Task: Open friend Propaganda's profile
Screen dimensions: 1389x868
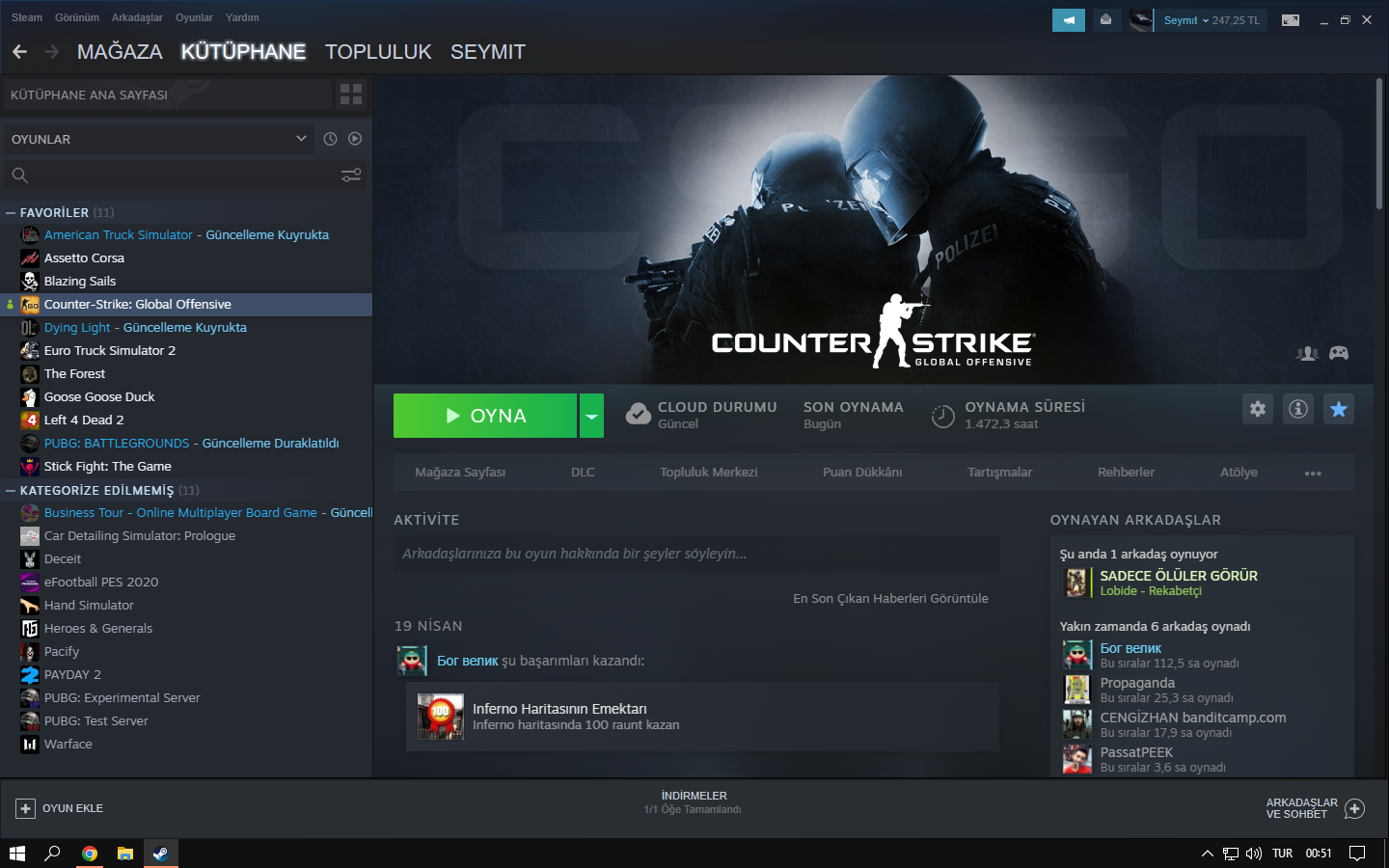Action: click(x=1137, y=683)
